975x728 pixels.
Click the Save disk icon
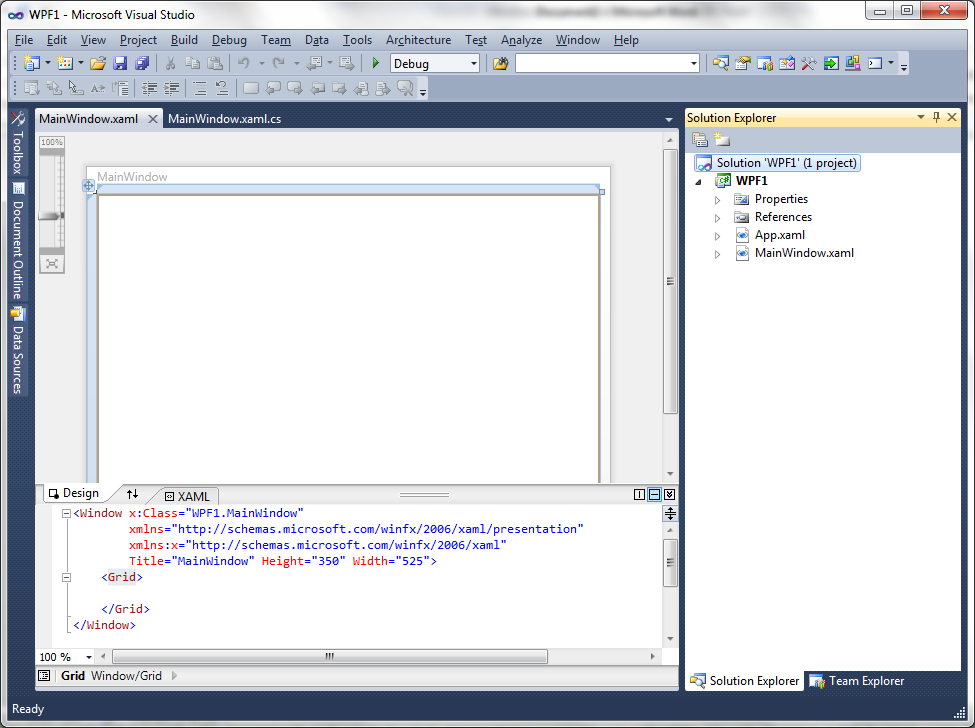(x=120, y=64)
